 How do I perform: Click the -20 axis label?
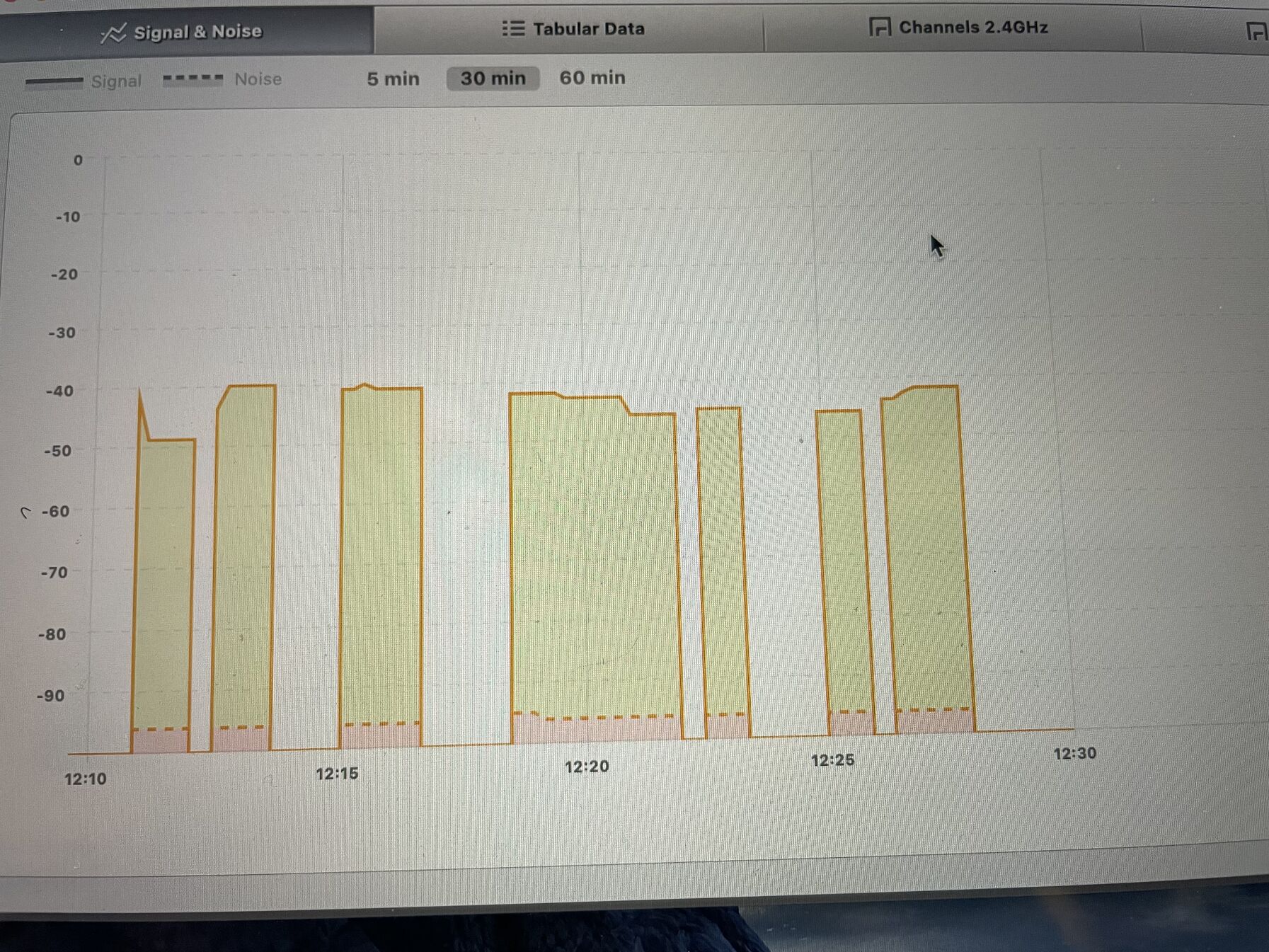[x=64, y=275]
